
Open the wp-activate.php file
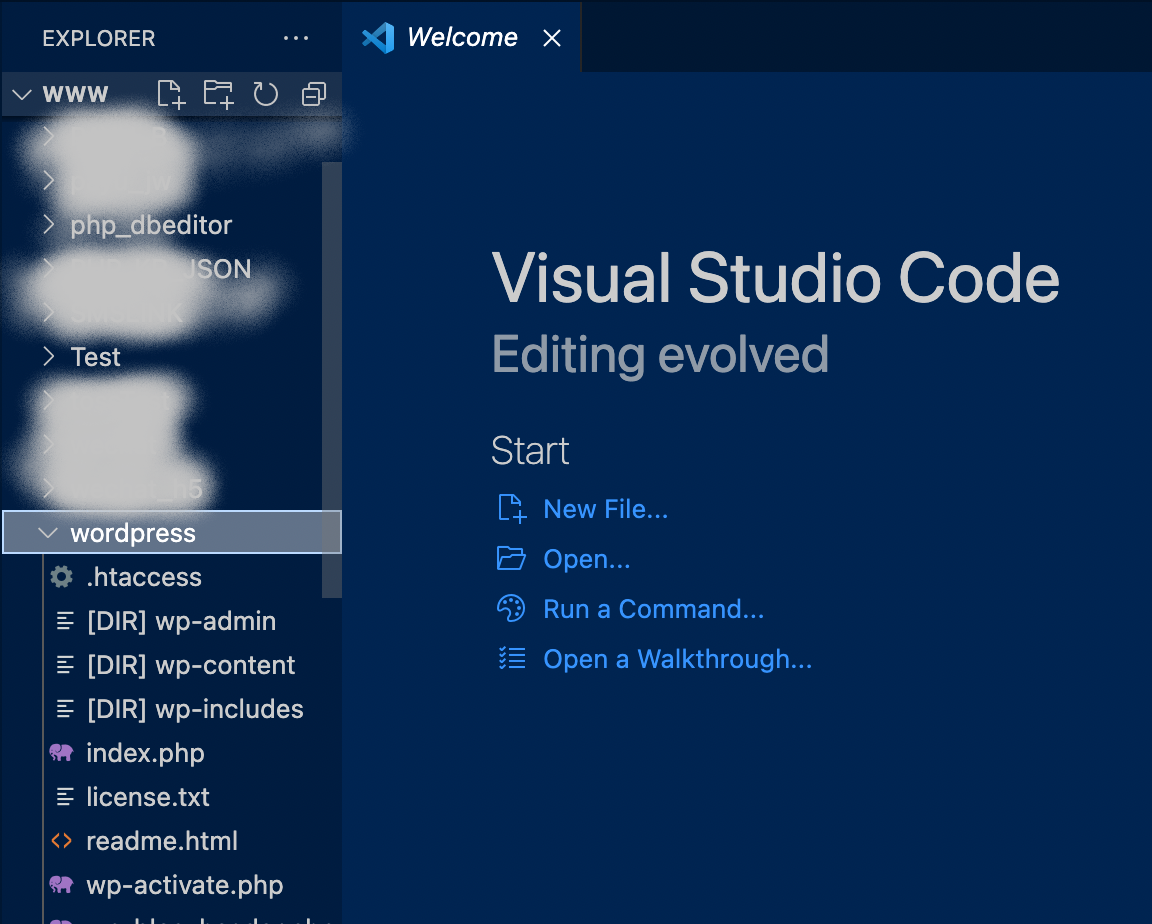(184, 886)
